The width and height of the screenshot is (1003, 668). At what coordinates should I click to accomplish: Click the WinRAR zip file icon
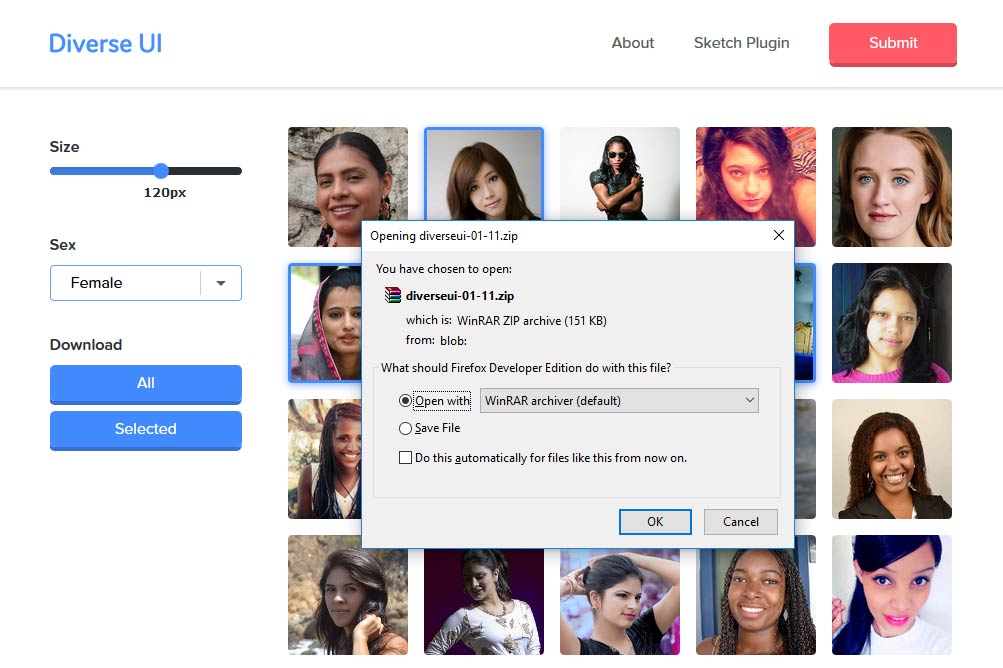tap(393, 296)
